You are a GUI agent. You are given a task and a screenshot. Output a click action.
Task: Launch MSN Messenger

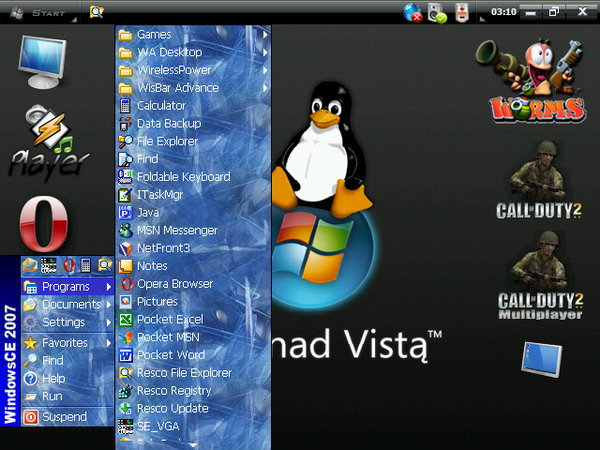(x=193, y=230)
